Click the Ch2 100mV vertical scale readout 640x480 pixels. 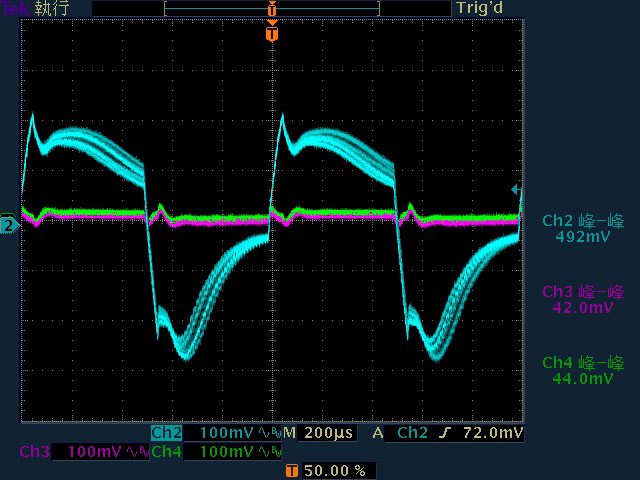227,433
